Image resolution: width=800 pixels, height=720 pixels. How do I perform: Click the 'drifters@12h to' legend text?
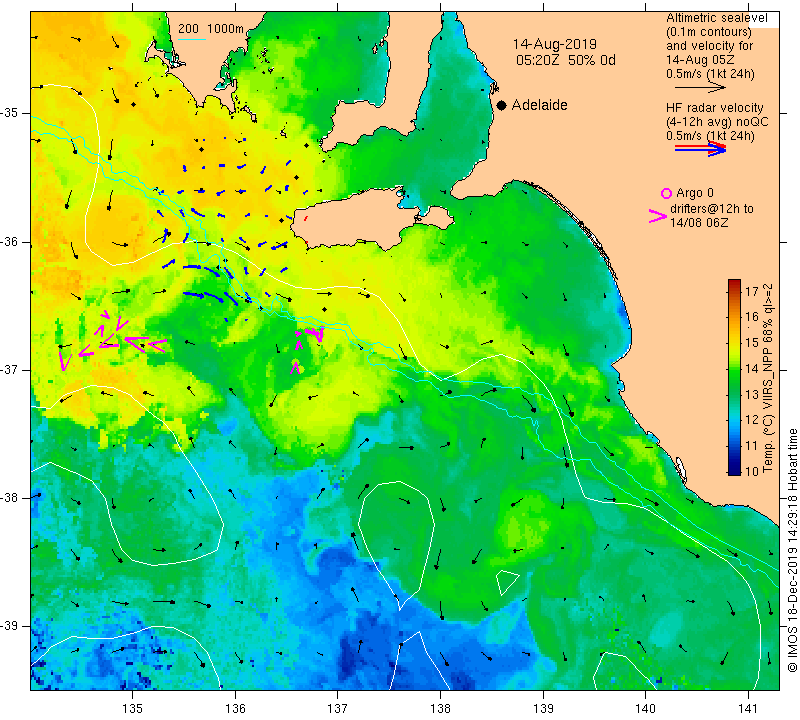pyautogui.click(x=711, y=209)
